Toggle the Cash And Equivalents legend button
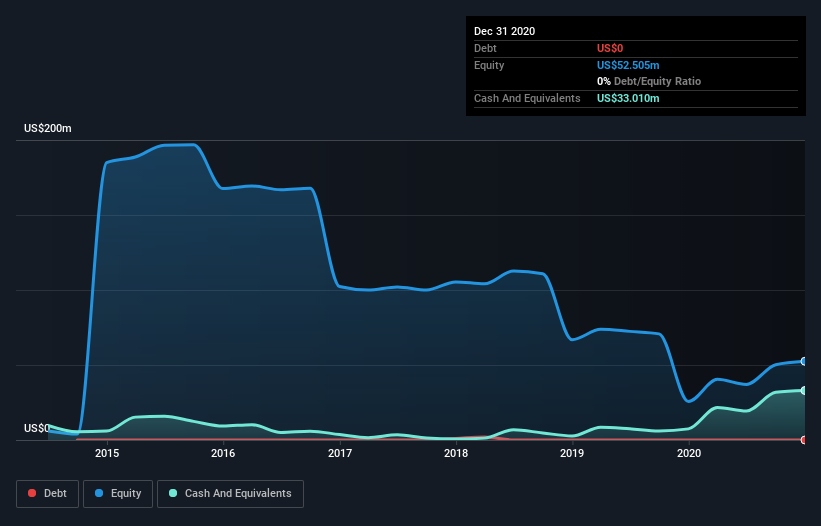This screenshot has width=821, height=526. (230, 494)
